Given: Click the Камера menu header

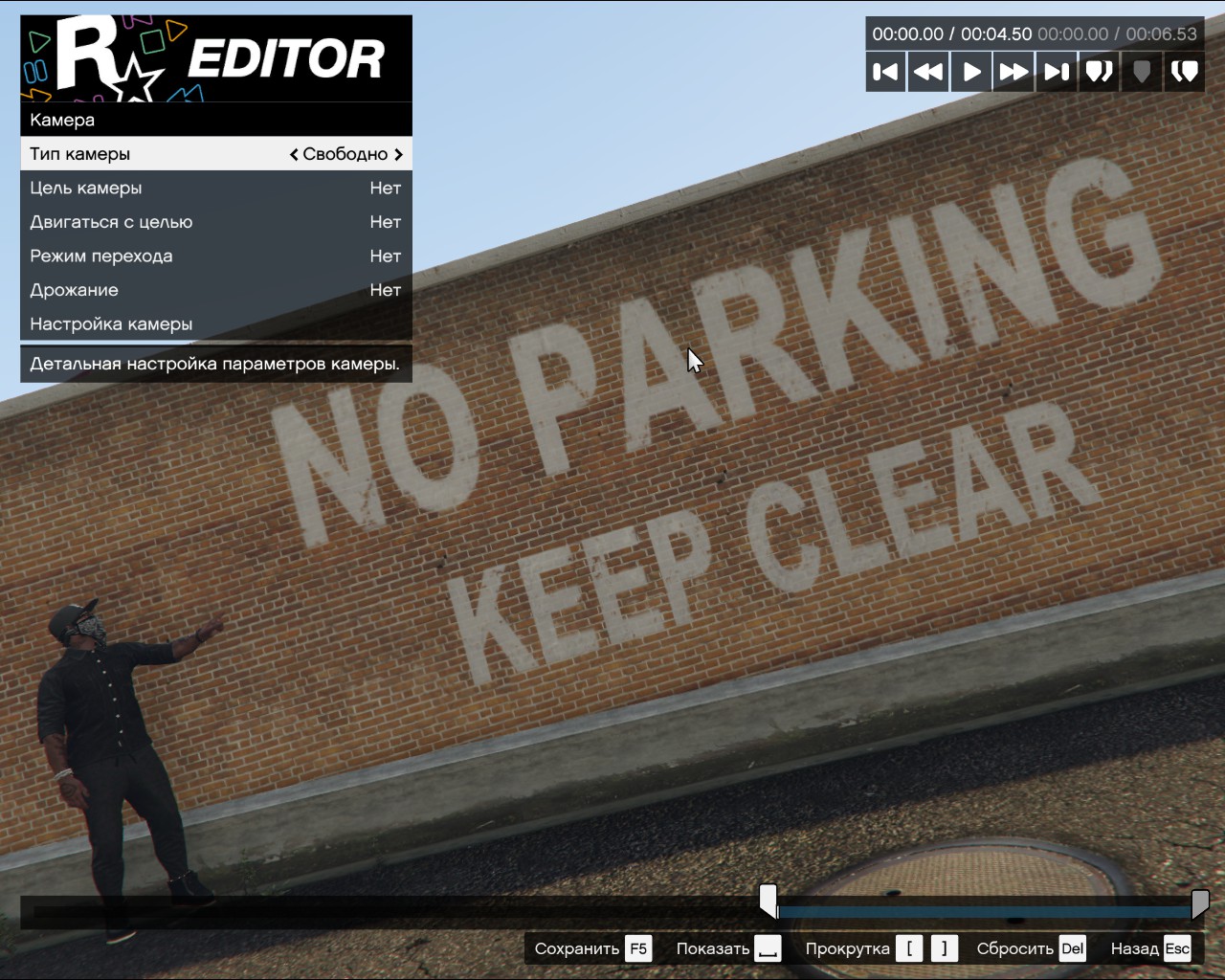Looking at the screenshot, I should pos(216,120).
